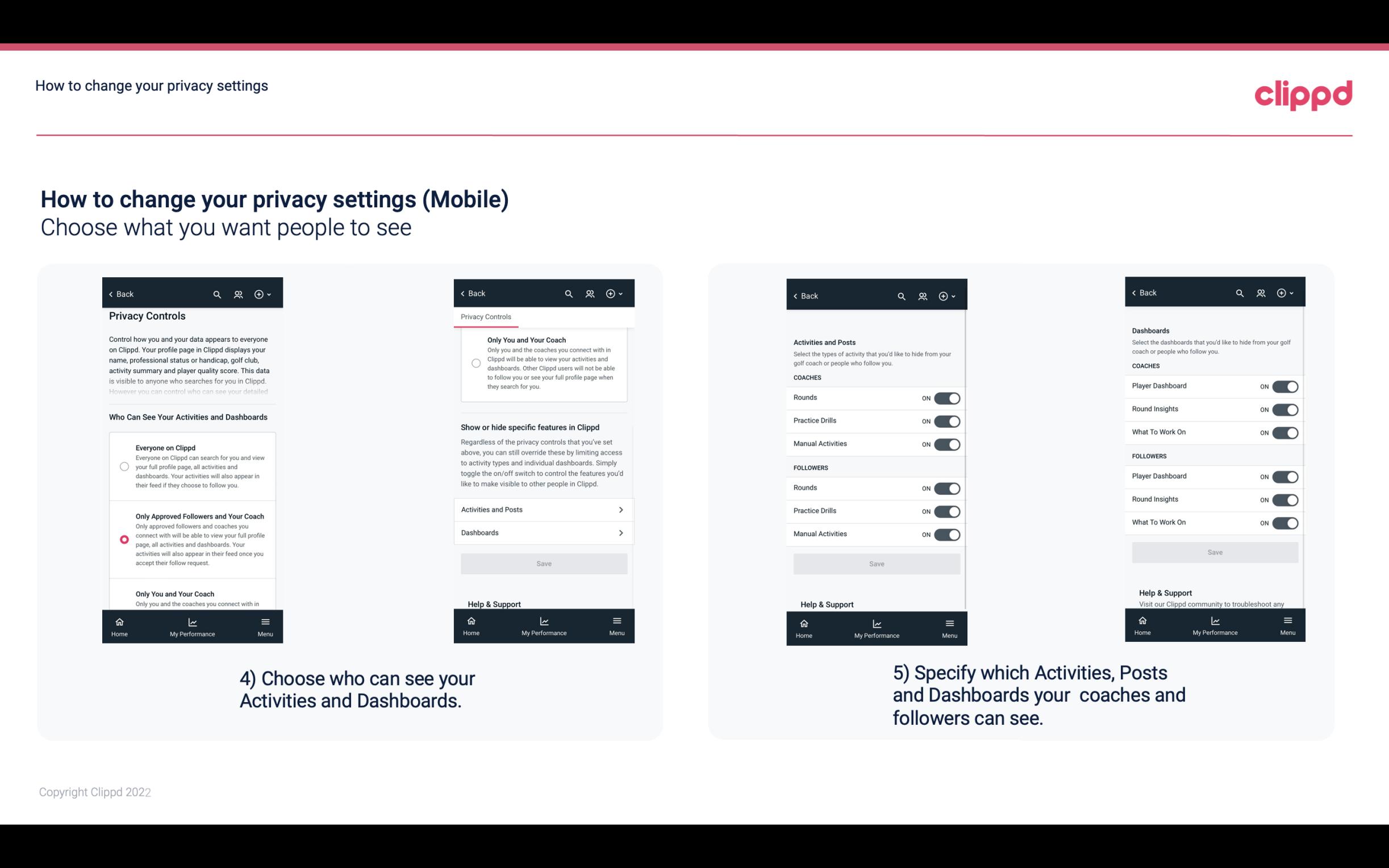The image size is (1389, 868).
Task: Click Save button on Dashboards screen
Action: 1215,551
